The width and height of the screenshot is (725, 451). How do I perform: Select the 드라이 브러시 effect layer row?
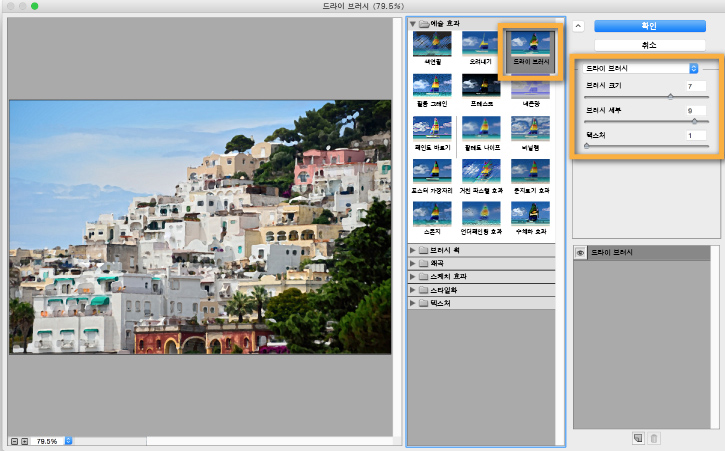(642, 253)
